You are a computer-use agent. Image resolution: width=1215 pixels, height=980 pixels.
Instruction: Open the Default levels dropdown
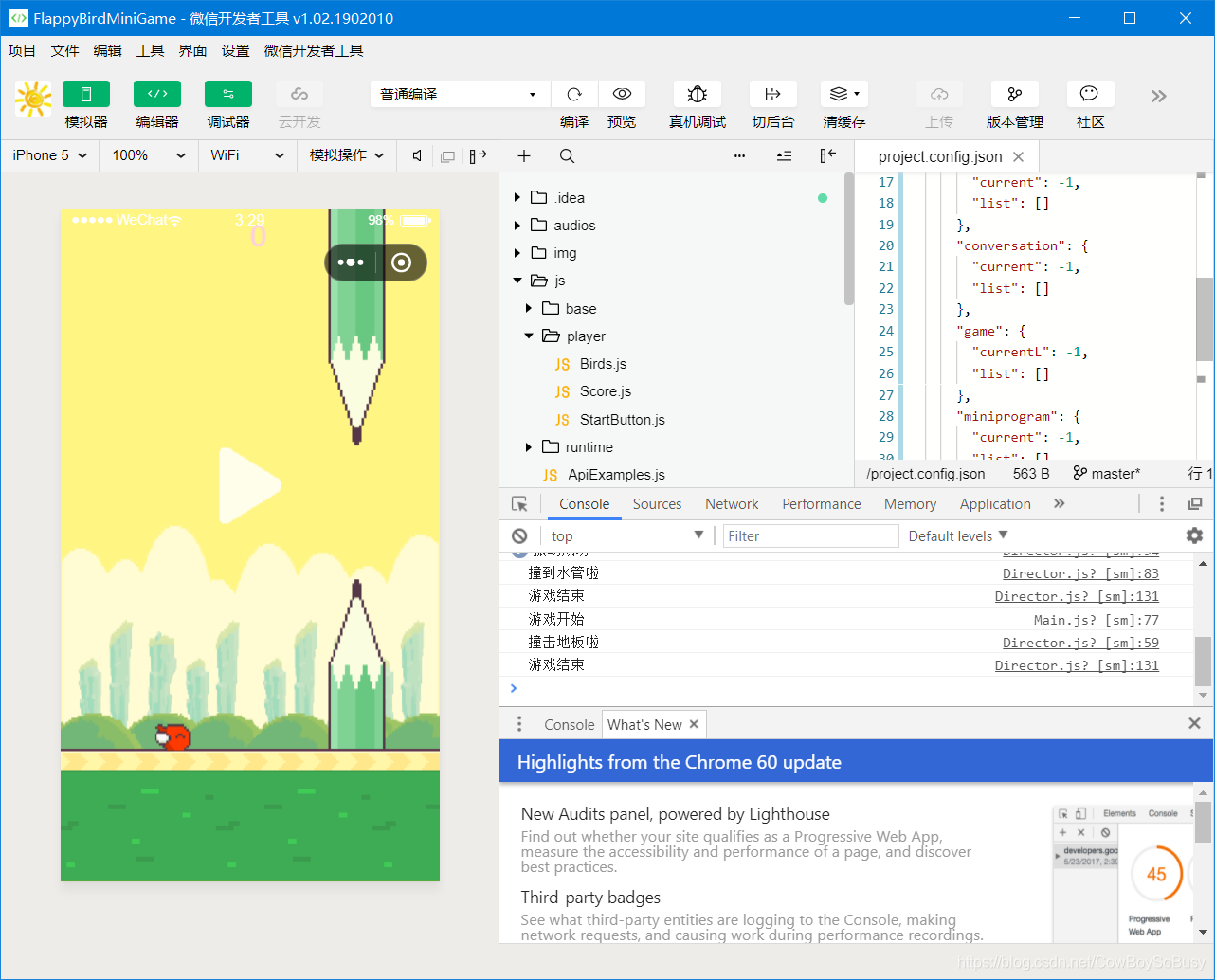tap(958, 535)
